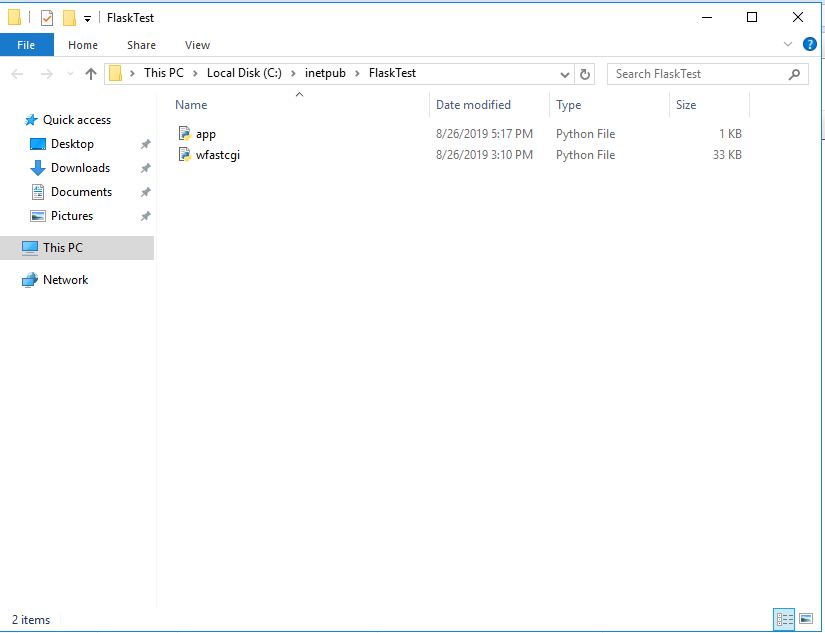Click the Python icon of app file
Viewport: 825px width, 633px height.
click(x=185, y=134)
